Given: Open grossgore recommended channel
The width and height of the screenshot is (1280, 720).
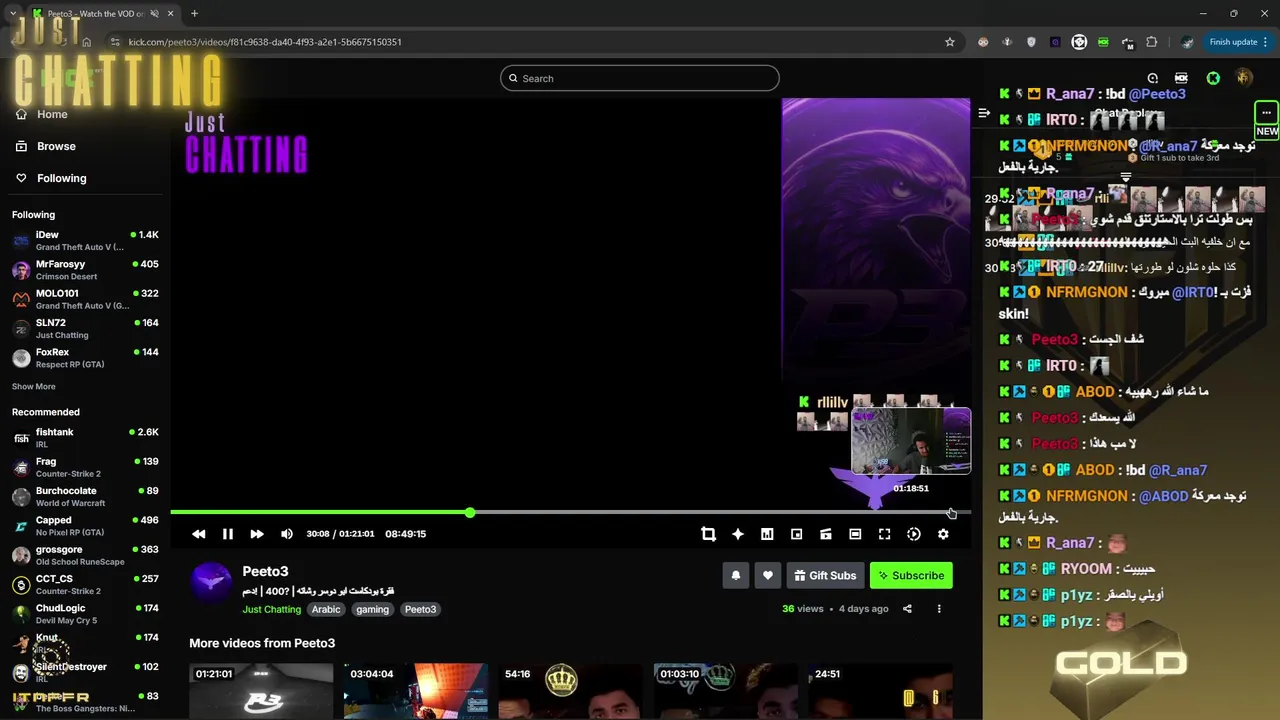Looking at the screenshot, I should (x=86, y=555).
